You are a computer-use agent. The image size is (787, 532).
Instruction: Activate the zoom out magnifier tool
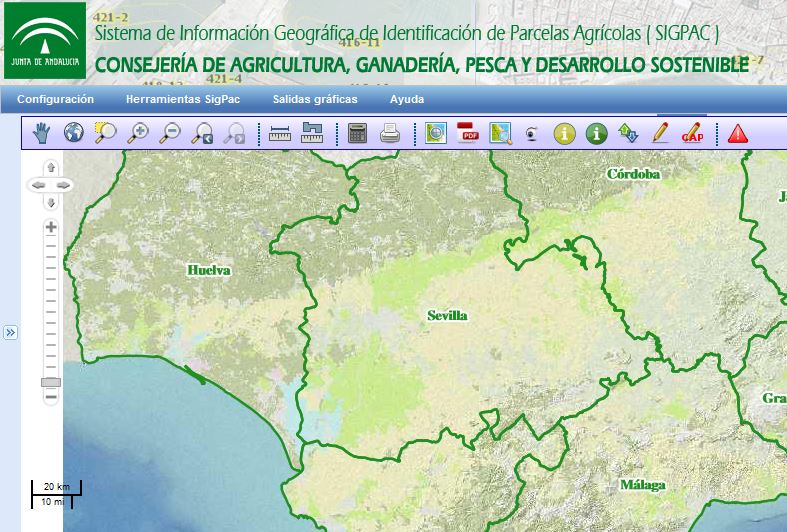[x=170, y=132]
